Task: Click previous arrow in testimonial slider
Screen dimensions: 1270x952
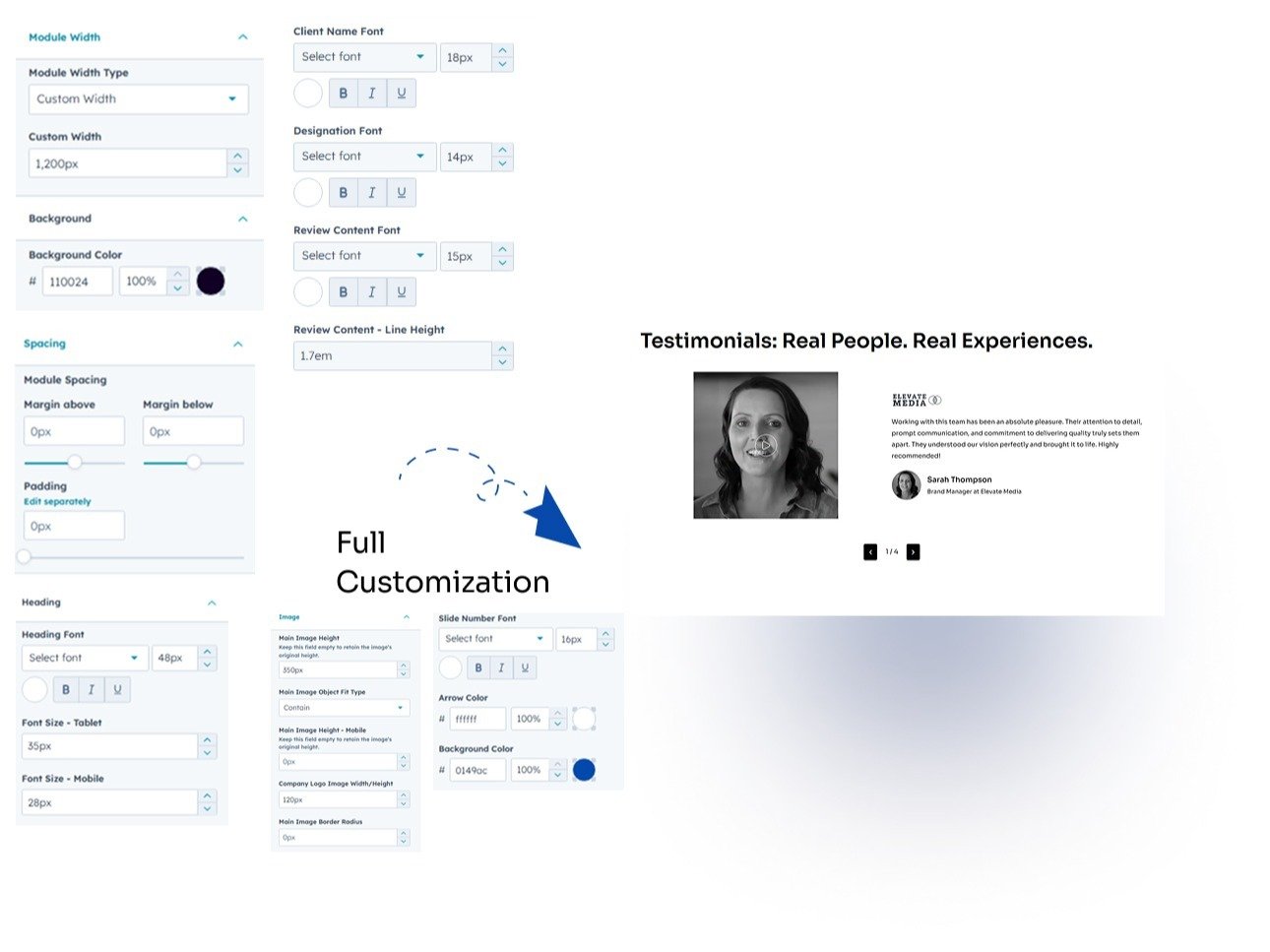Action: [x=870, y=552]
